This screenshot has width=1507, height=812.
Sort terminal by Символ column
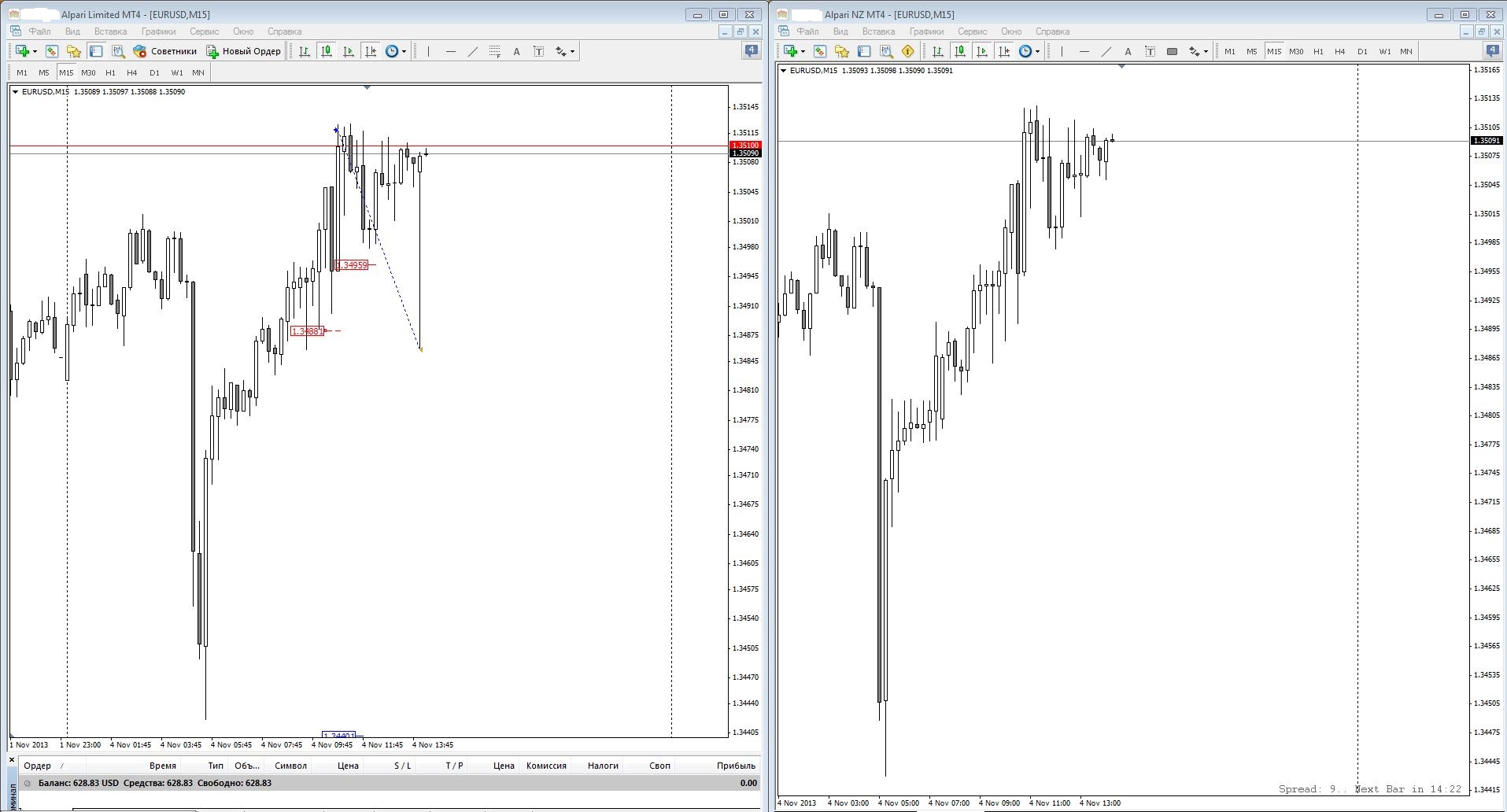click(290, 766)
